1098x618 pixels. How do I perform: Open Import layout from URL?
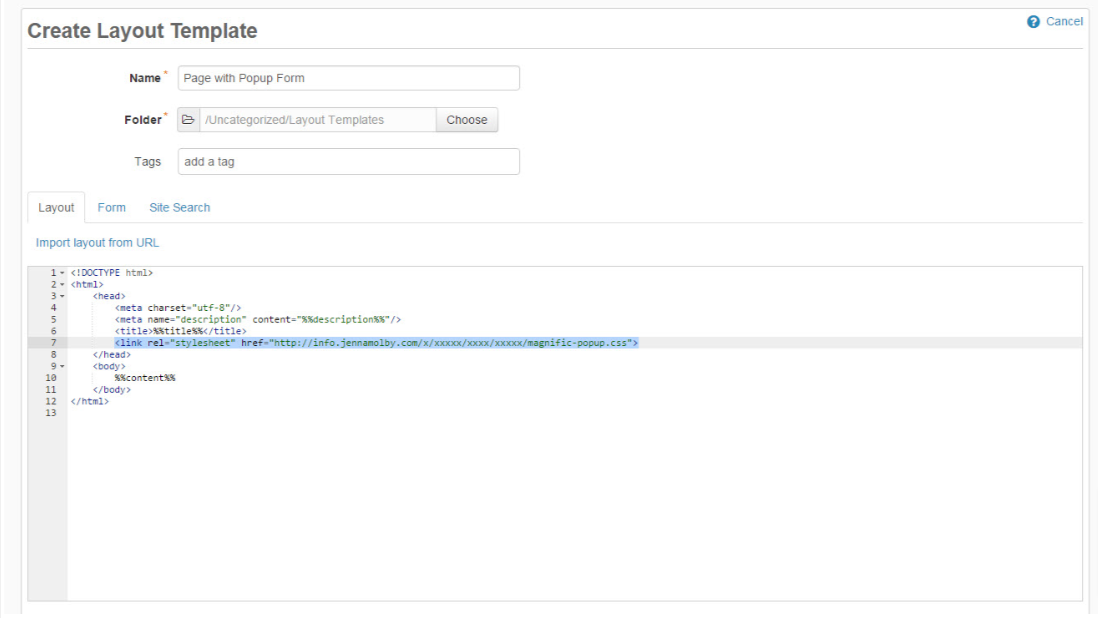pyautogui.click(x=97, y=243)
